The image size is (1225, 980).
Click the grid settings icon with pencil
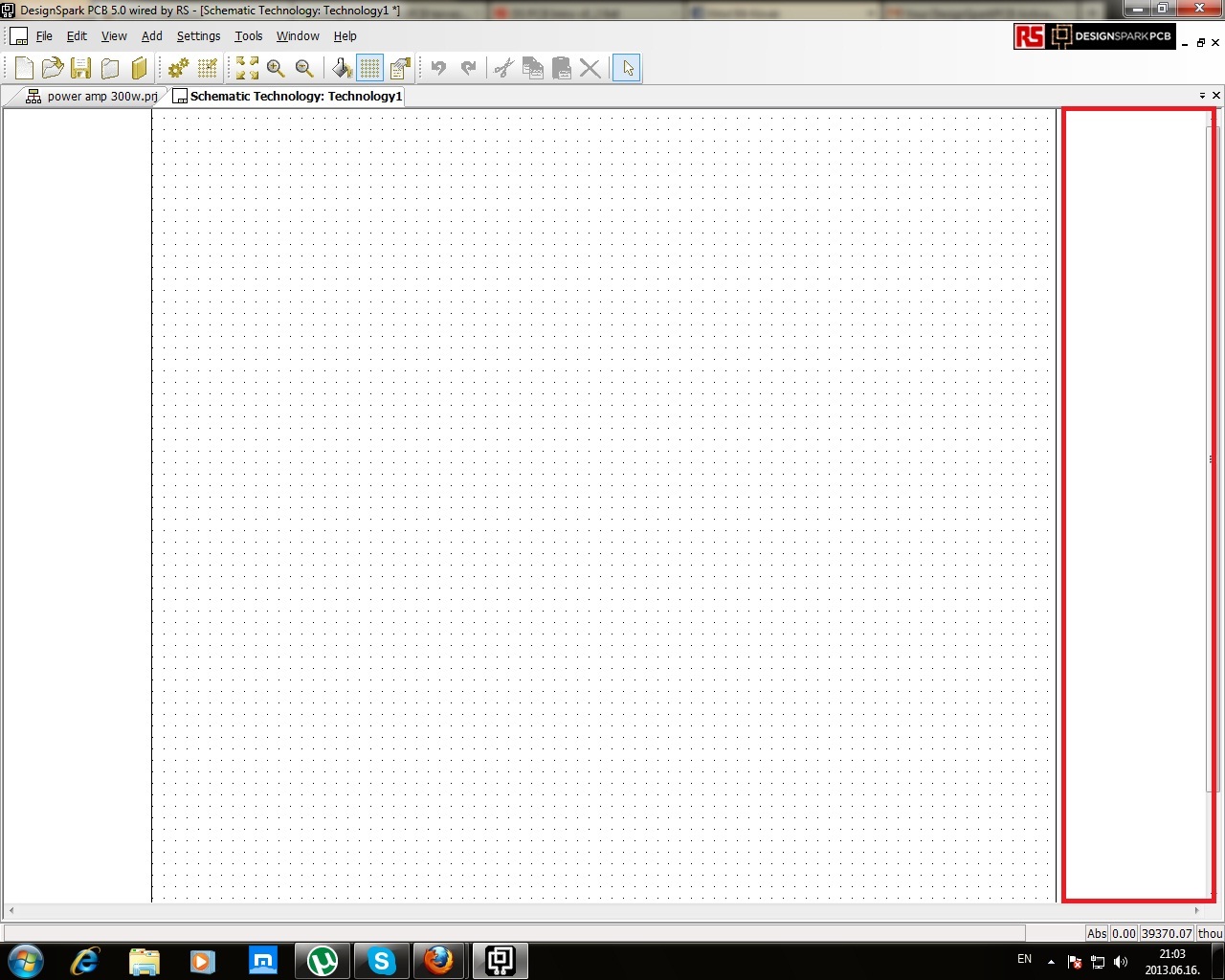click(208, 68)
